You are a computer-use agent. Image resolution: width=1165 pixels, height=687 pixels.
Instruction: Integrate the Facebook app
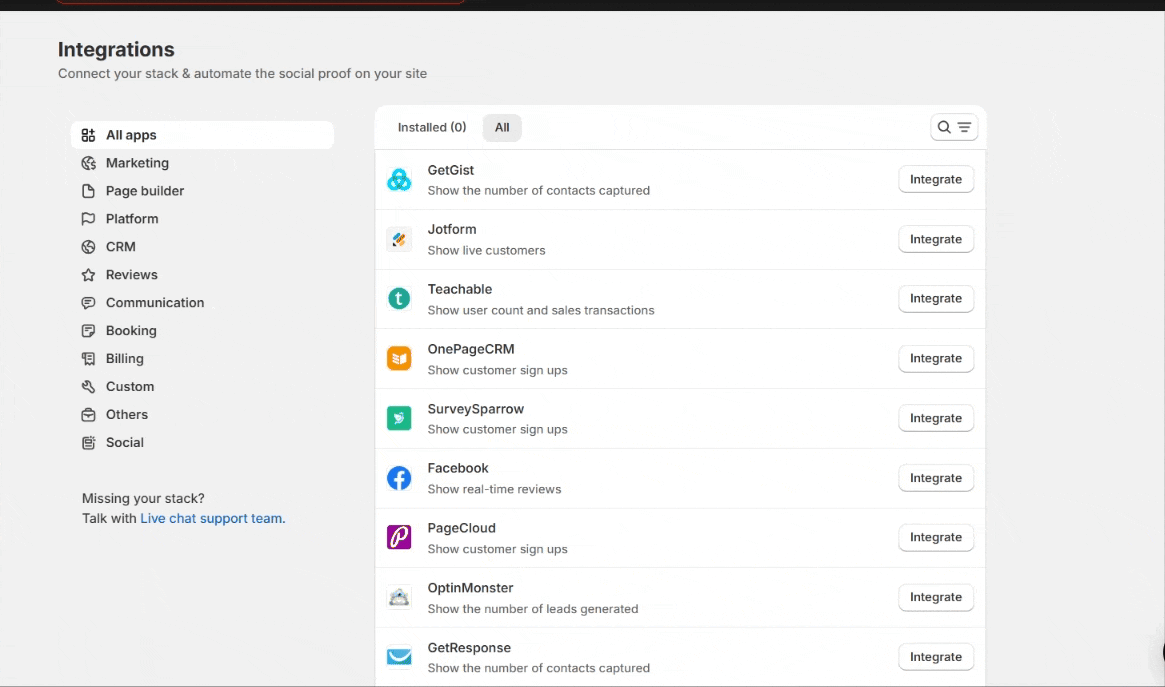pos(935,478)
